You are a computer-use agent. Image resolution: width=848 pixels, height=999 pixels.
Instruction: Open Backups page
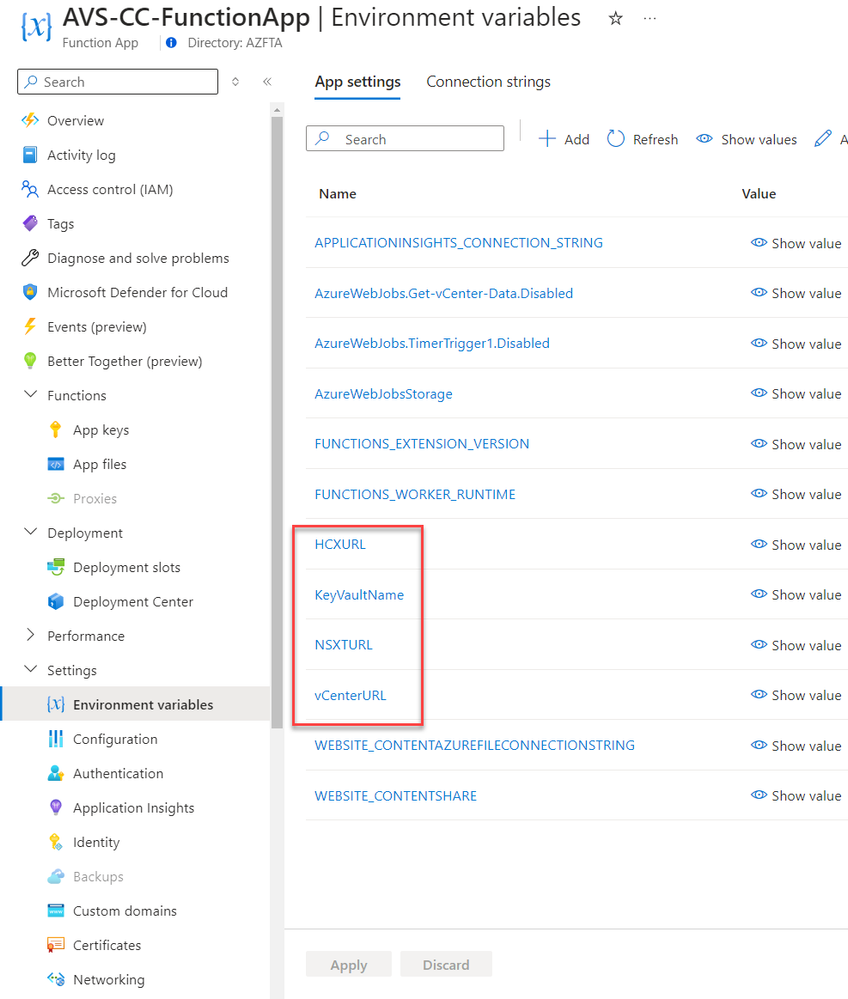[98, 877]
